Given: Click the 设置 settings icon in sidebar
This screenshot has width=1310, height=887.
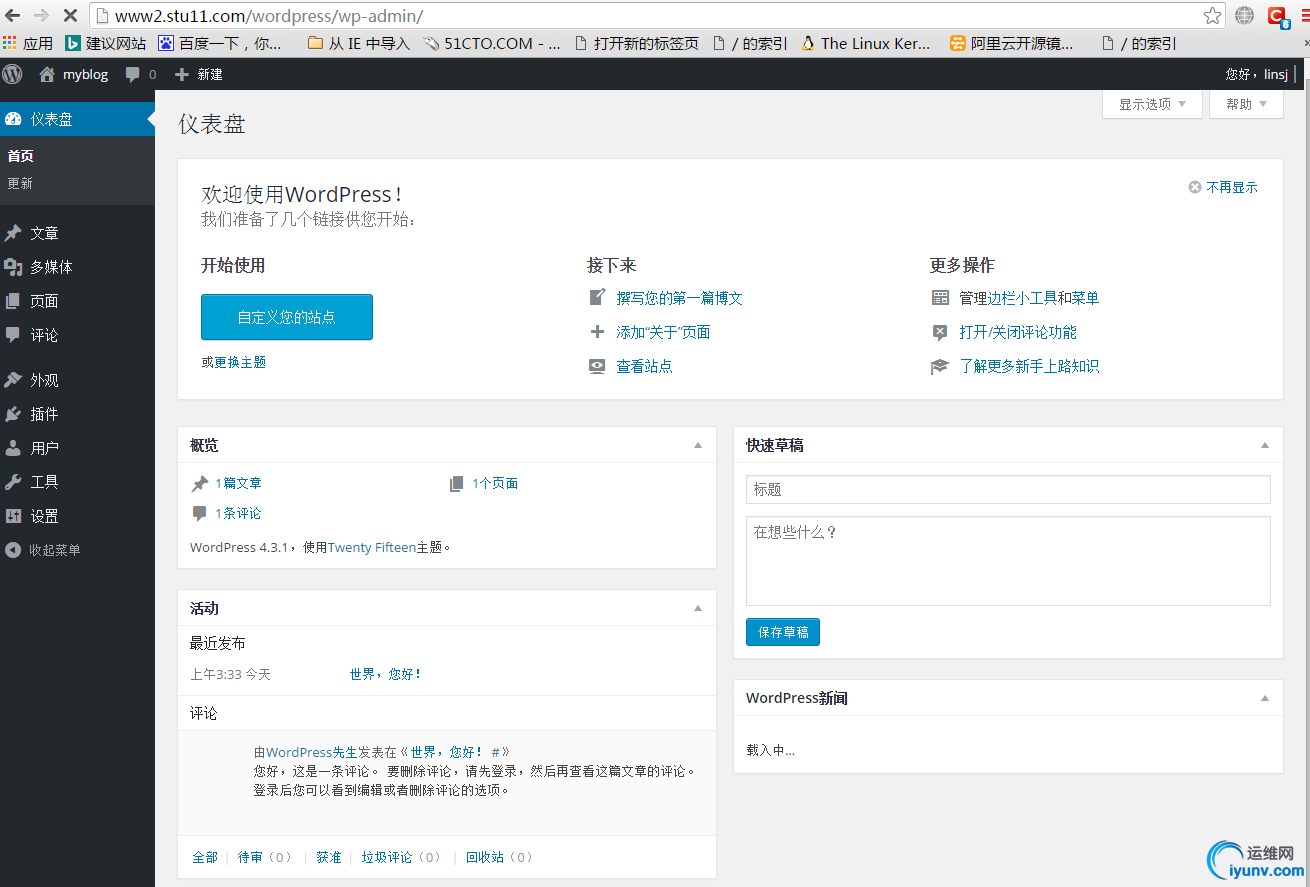Looking at the screenshot, I should (x=13, y=516).
